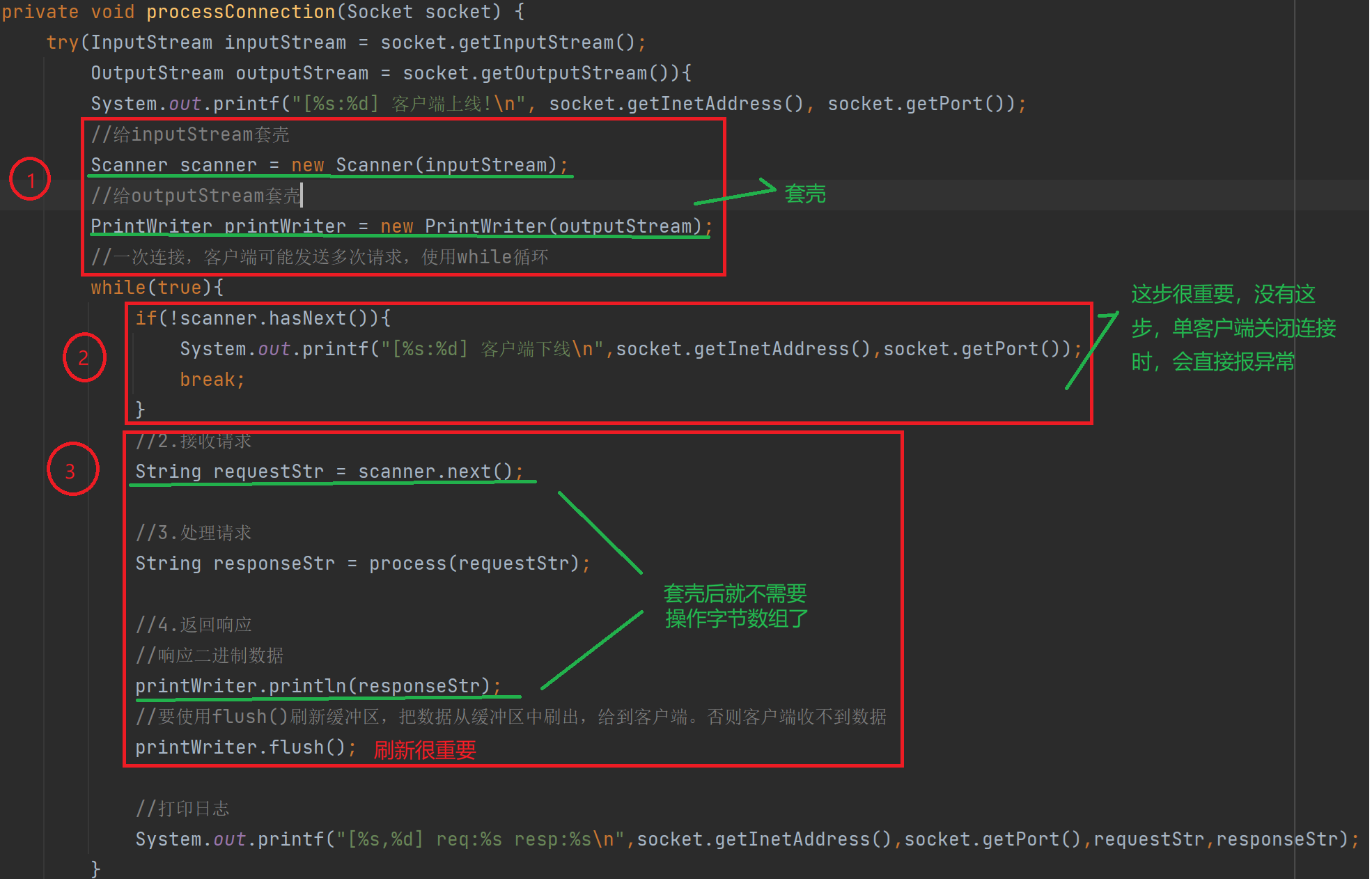Screen dimensions: 1372x879
Task: Place cursor on processConnection method name
Action: pos(240,12)
